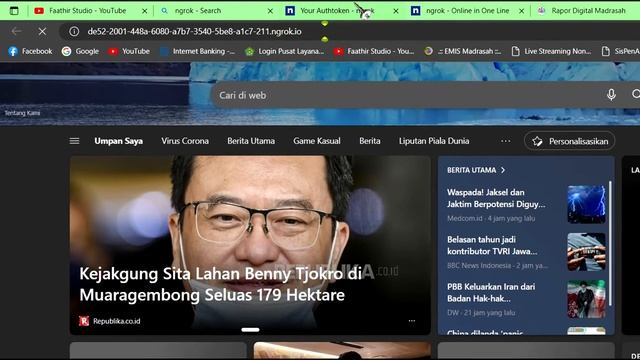Click the search magnifier icon
640x360 pixels.
tap(636, 94)
